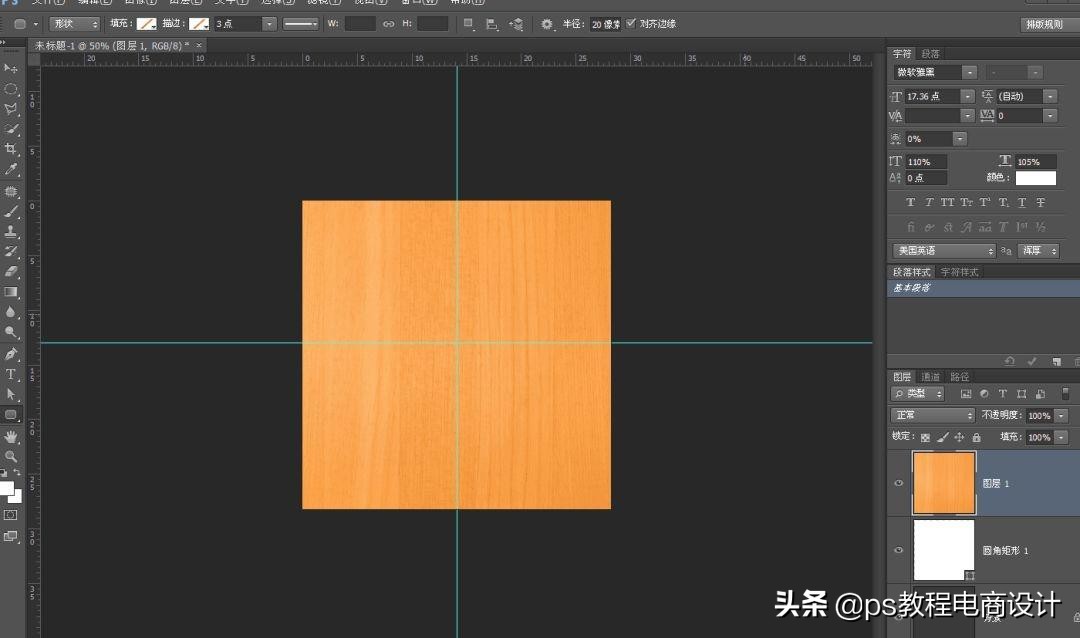Screen dimensions: 1080x638
Task: Click the 圆角矩形 1 layer thumbnail
Action: (x=944, y=550)
